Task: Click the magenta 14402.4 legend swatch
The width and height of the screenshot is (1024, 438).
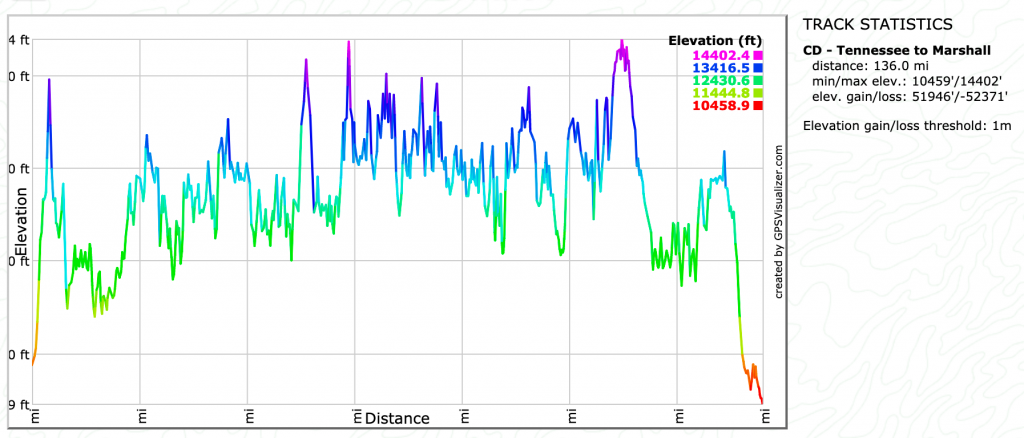Action: point(759,55)
